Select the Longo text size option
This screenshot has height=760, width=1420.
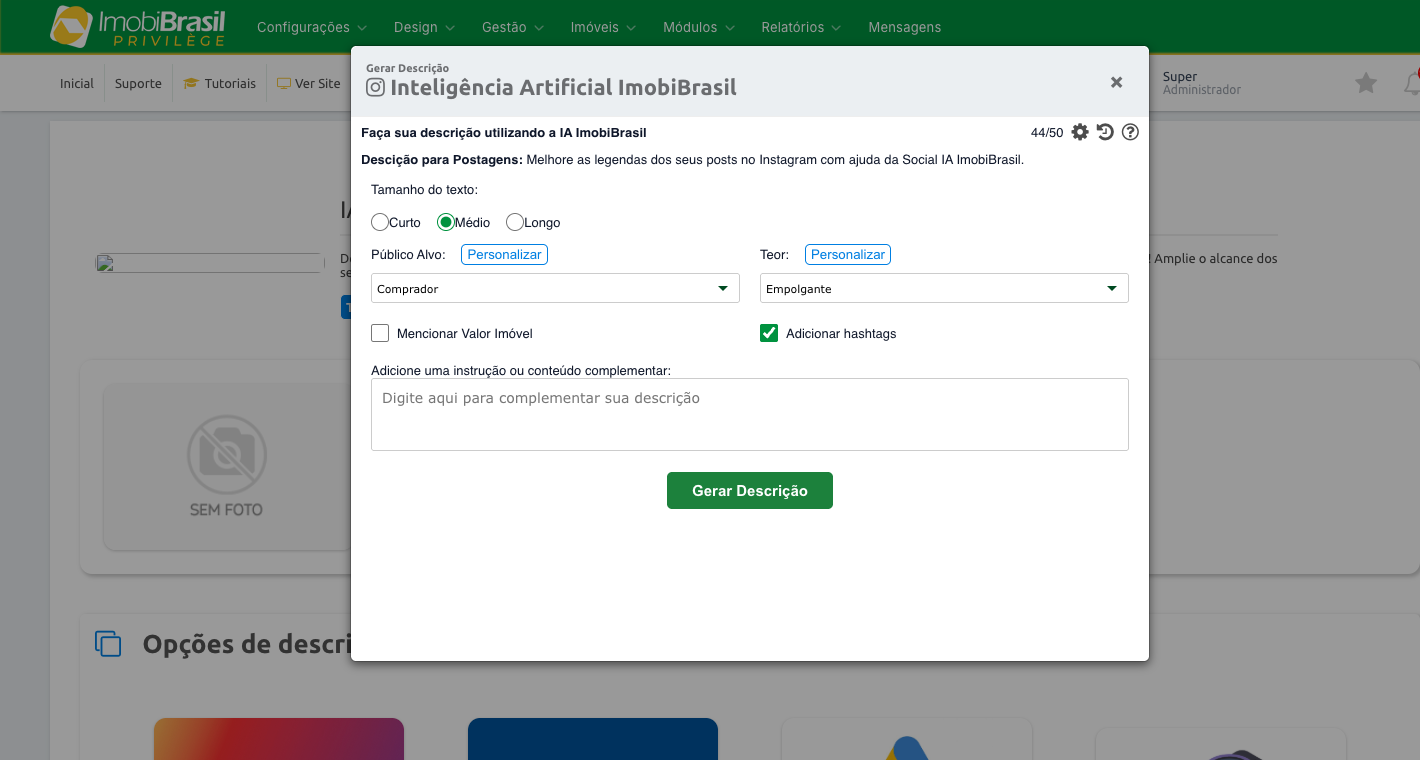tap(515, 222)
